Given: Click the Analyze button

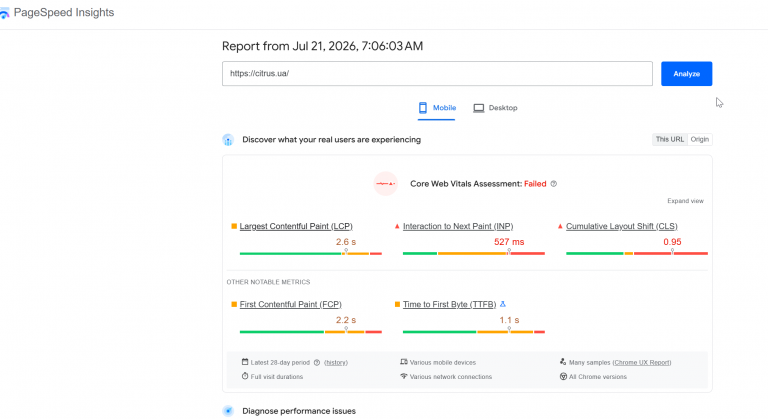Looking at the screenshot, I should (686, 74).
